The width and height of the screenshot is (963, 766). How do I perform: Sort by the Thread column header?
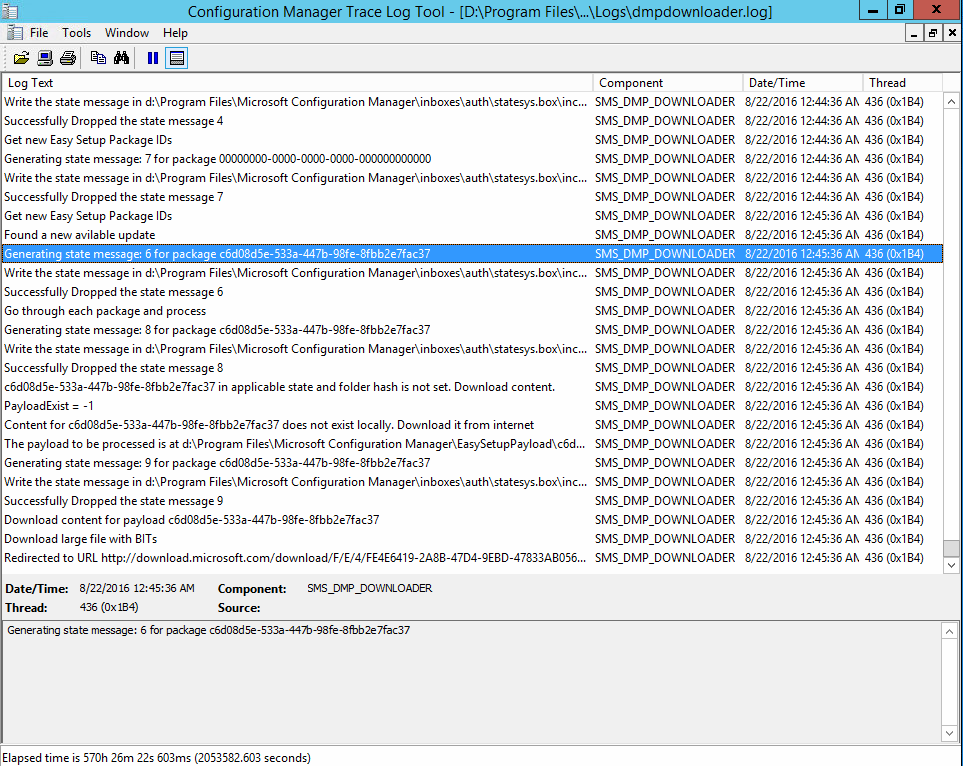[x=902, y=83]
